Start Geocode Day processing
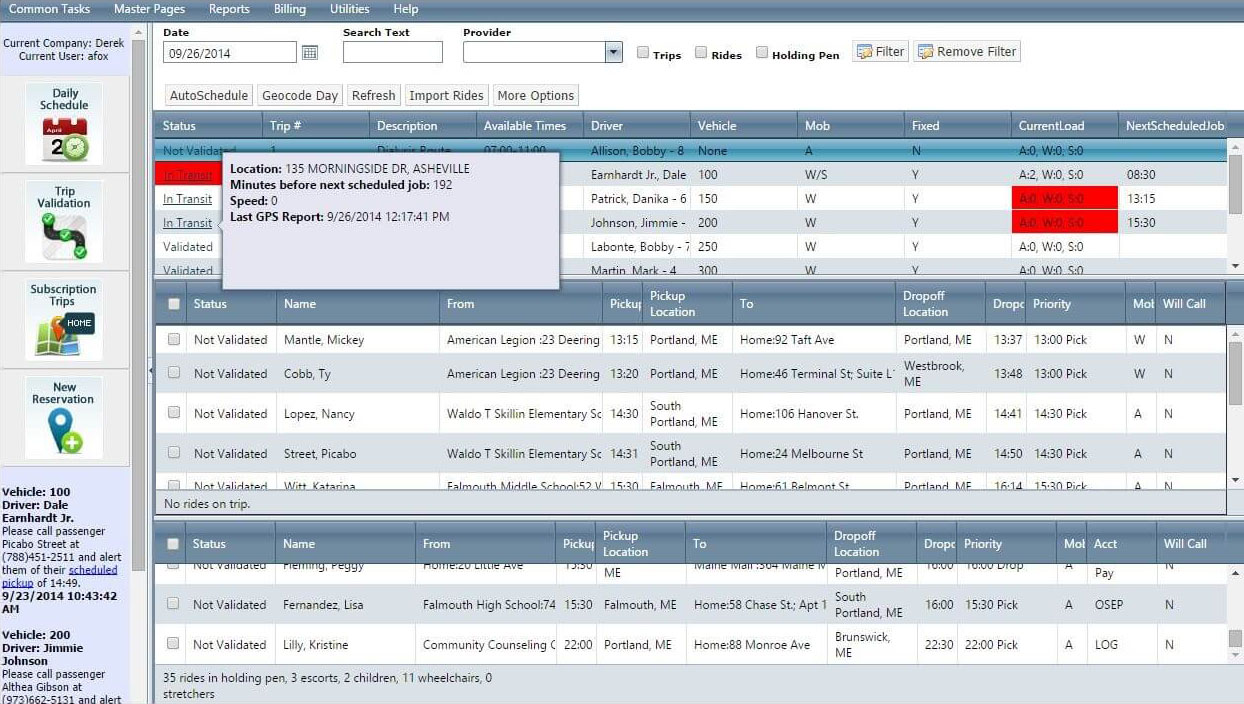 (299, 95)
